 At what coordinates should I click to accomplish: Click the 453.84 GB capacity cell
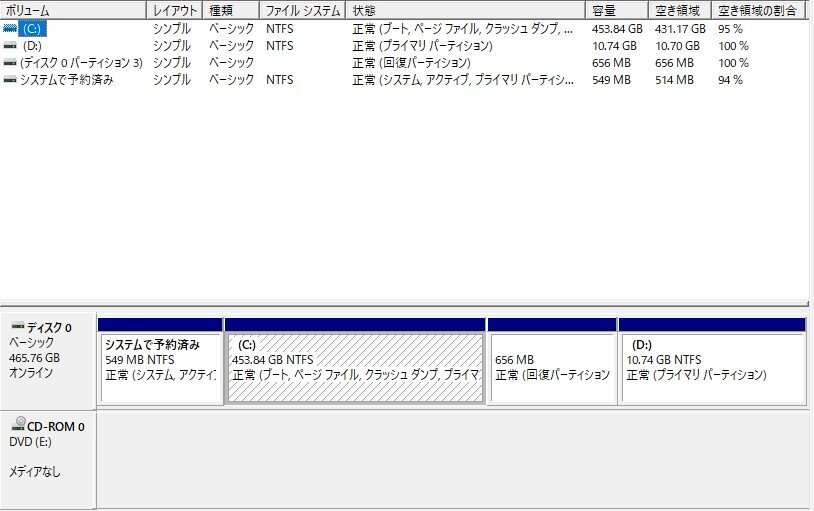click(617, 29)
